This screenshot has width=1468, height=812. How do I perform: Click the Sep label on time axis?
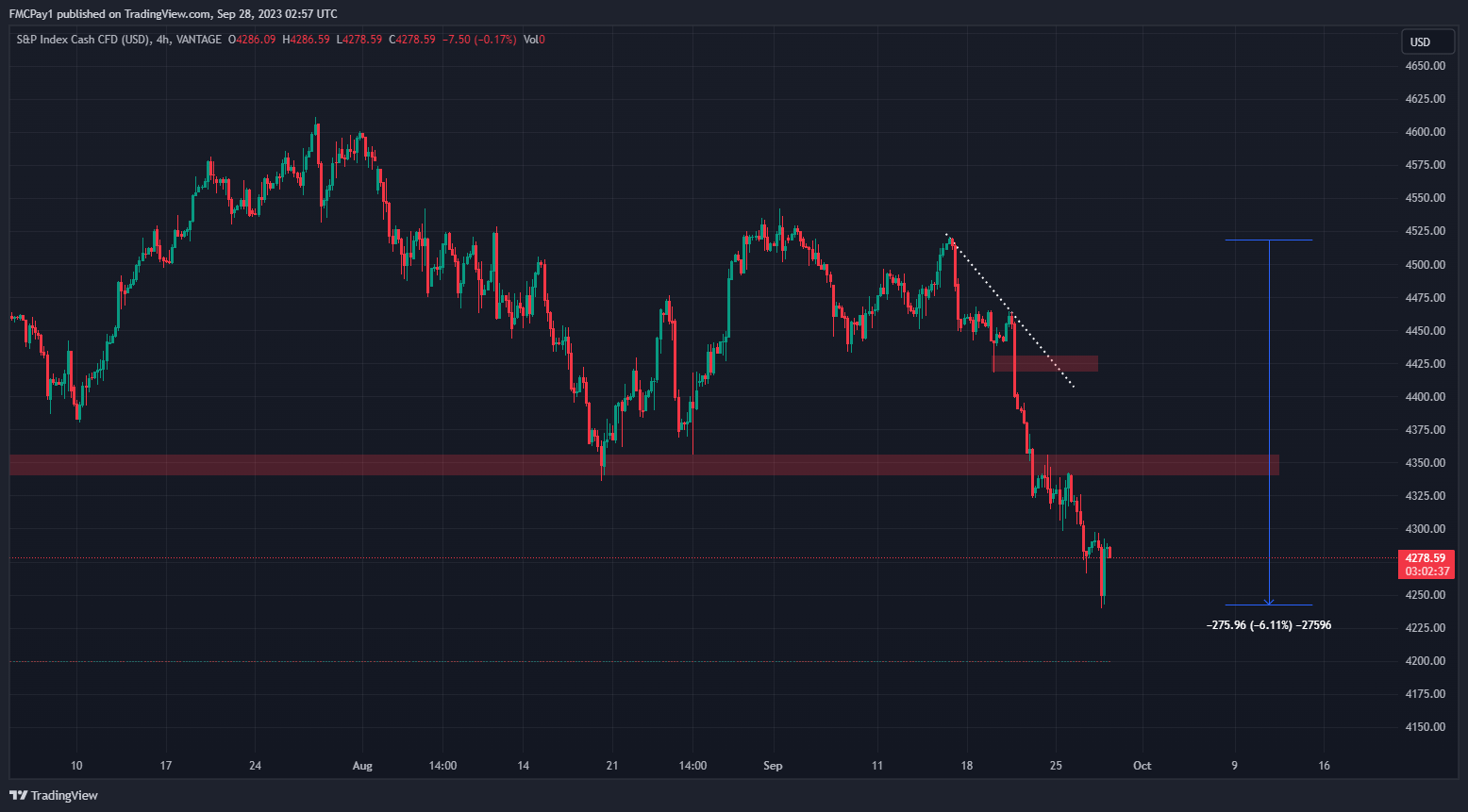point(773,766)
